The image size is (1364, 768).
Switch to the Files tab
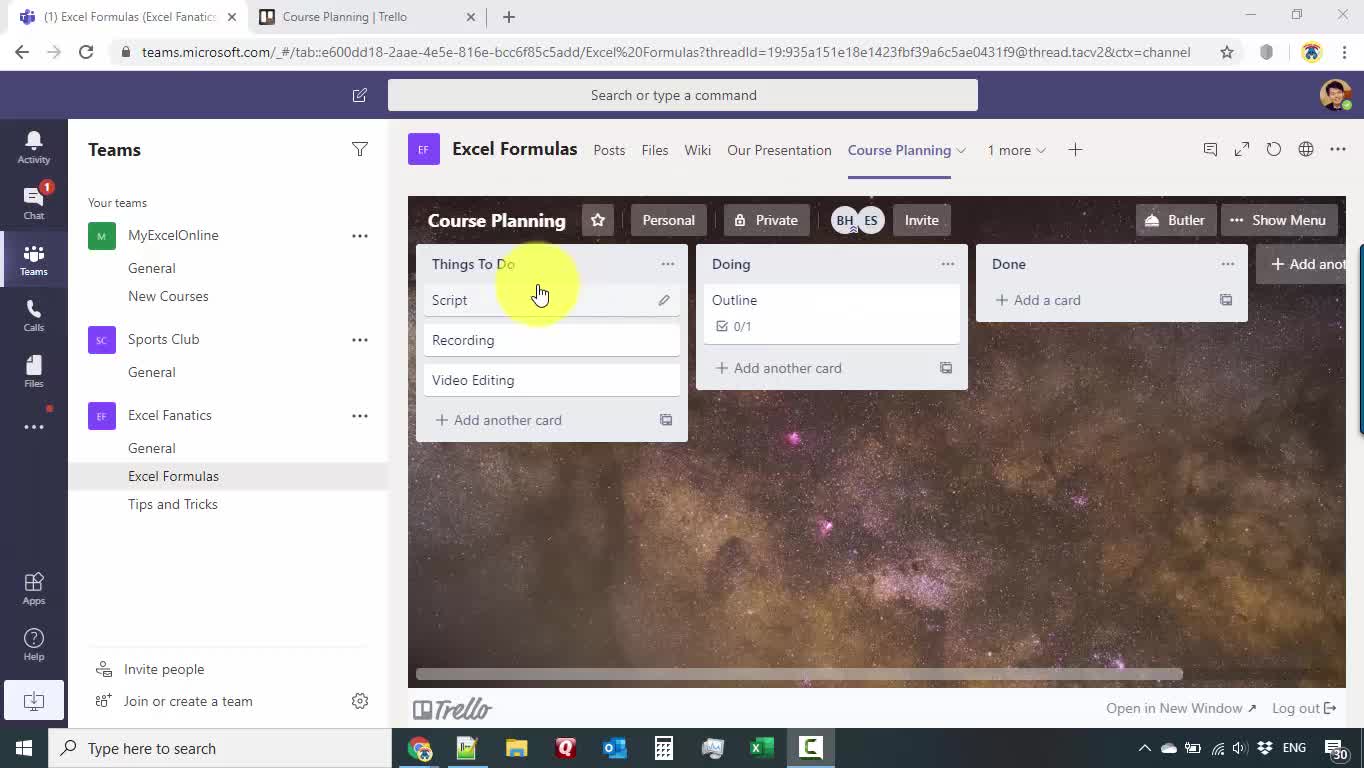(x=655, y=150)
